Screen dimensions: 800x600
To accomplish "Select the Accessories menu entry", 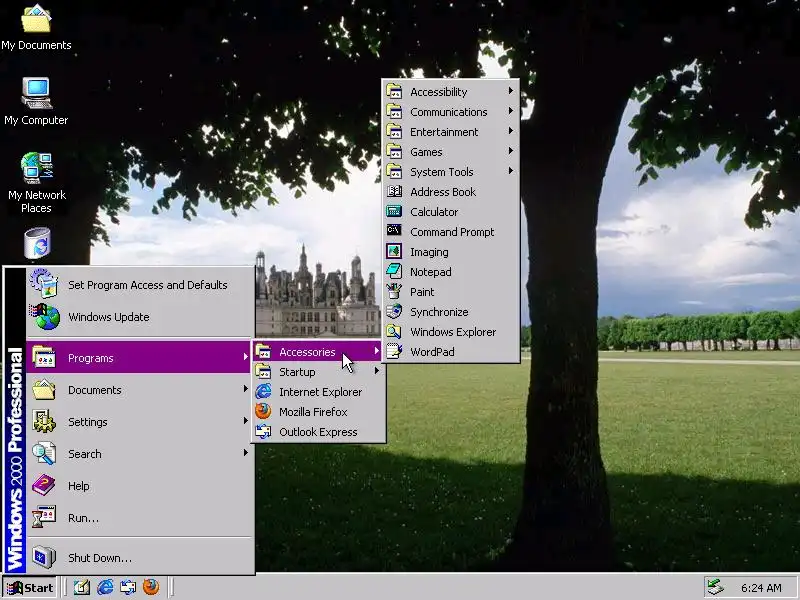I will 317,352.
